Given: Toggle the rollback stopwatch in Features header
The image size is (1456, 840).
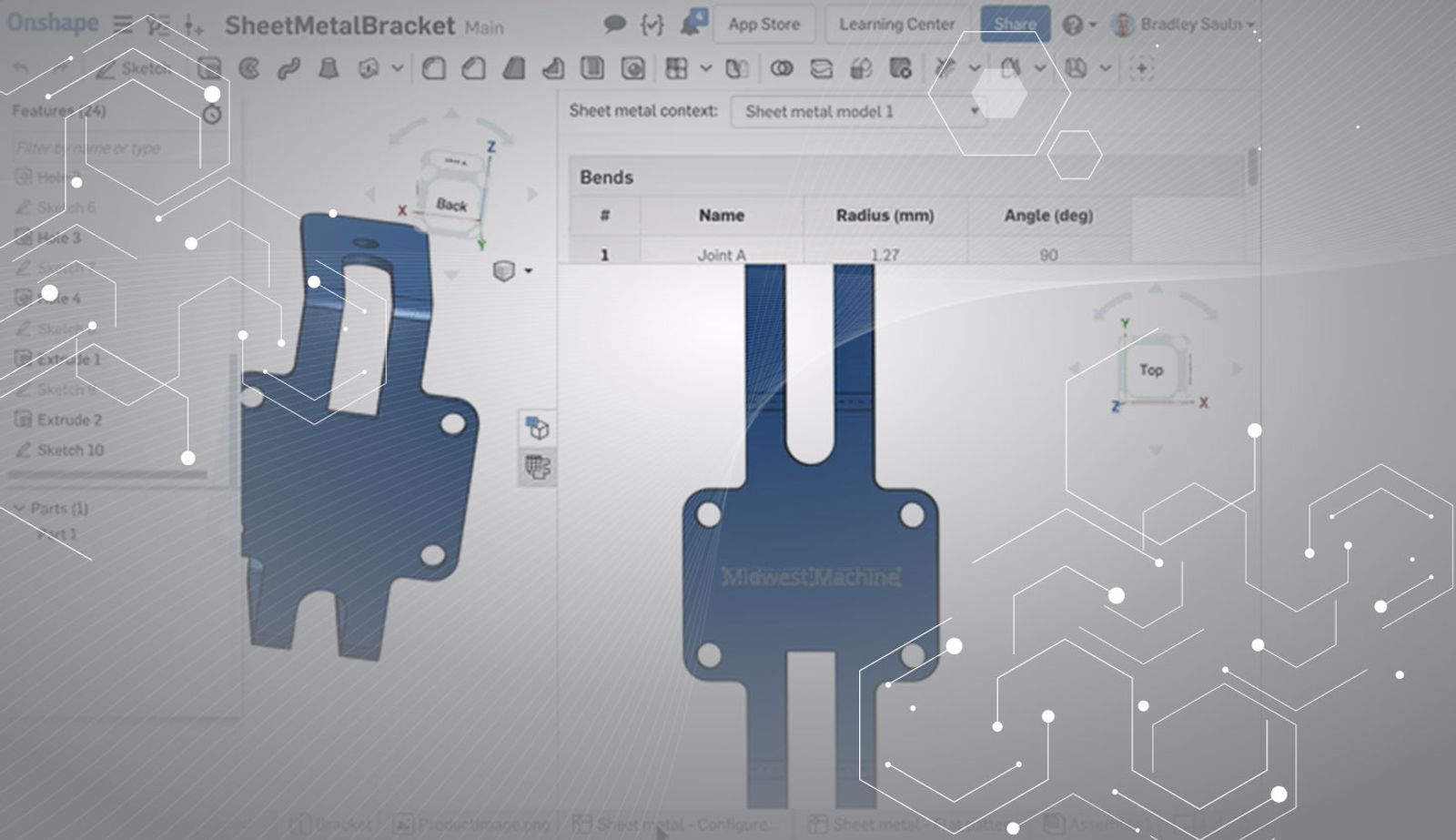Looking at the screenshot, I should click(212, 114).
